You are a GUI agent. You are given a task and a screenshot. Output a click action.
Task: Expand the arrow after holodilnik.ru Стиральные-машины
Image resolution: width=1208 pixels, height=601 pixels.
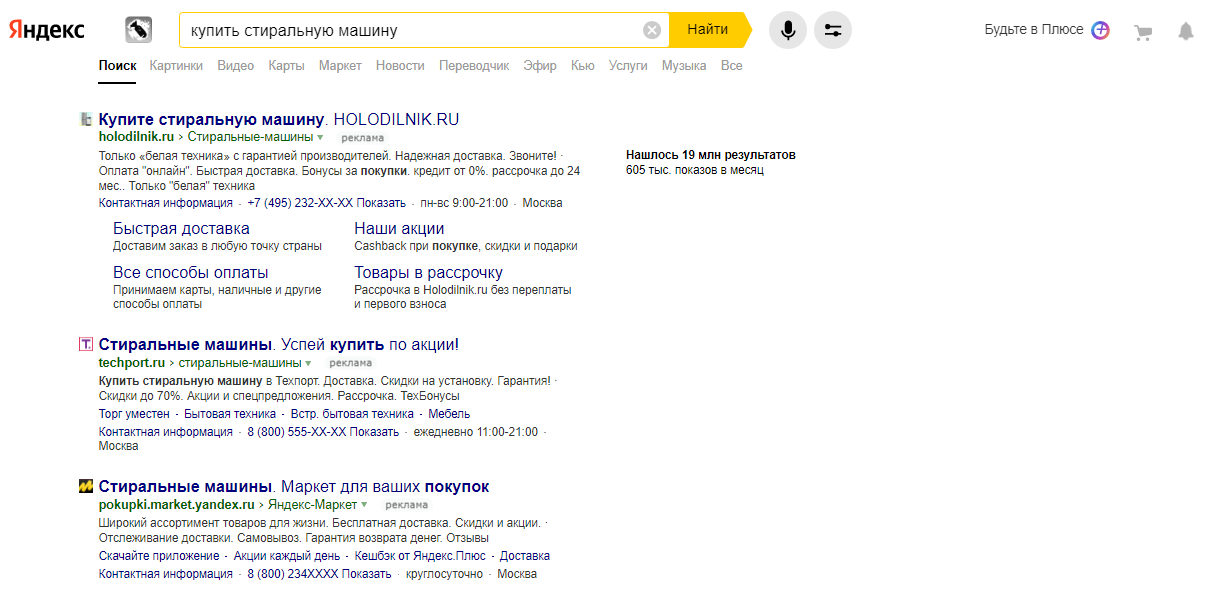tap(320, 137)
